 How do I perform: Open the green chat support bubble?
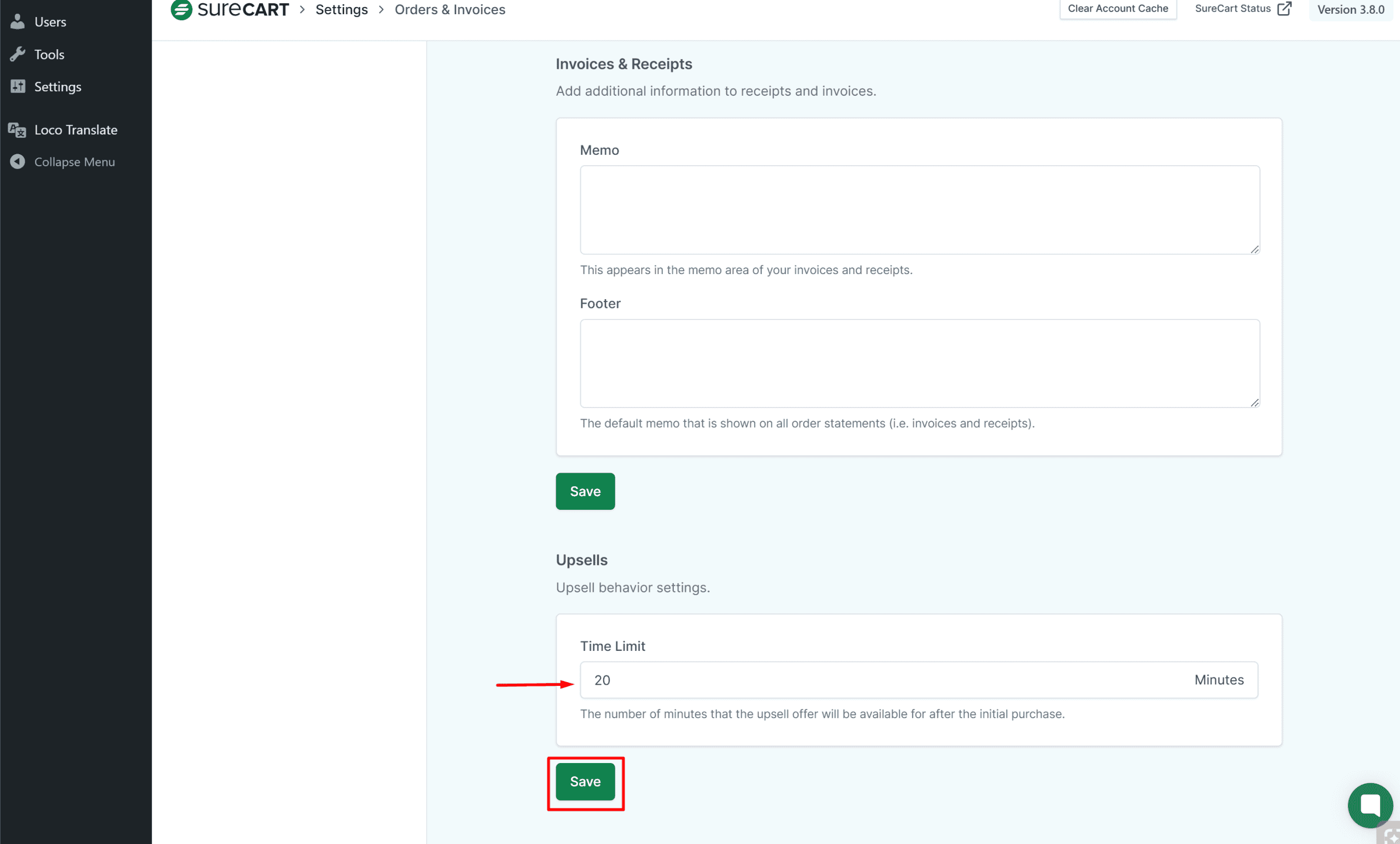[1369, 805]
